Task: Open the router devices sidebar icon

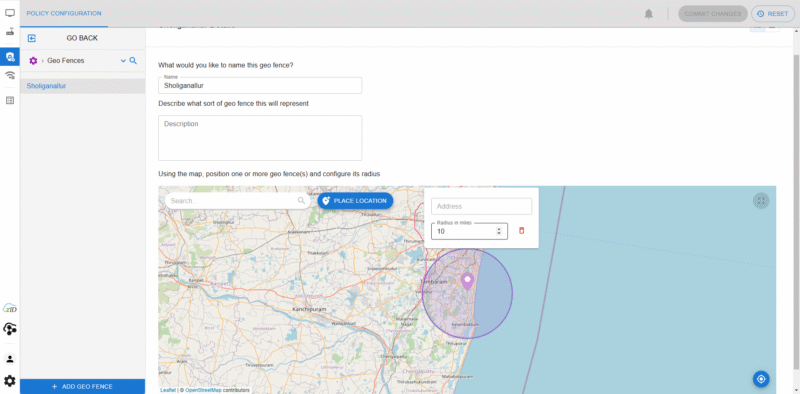Action: pyautogui.click(x=10, y=32)
